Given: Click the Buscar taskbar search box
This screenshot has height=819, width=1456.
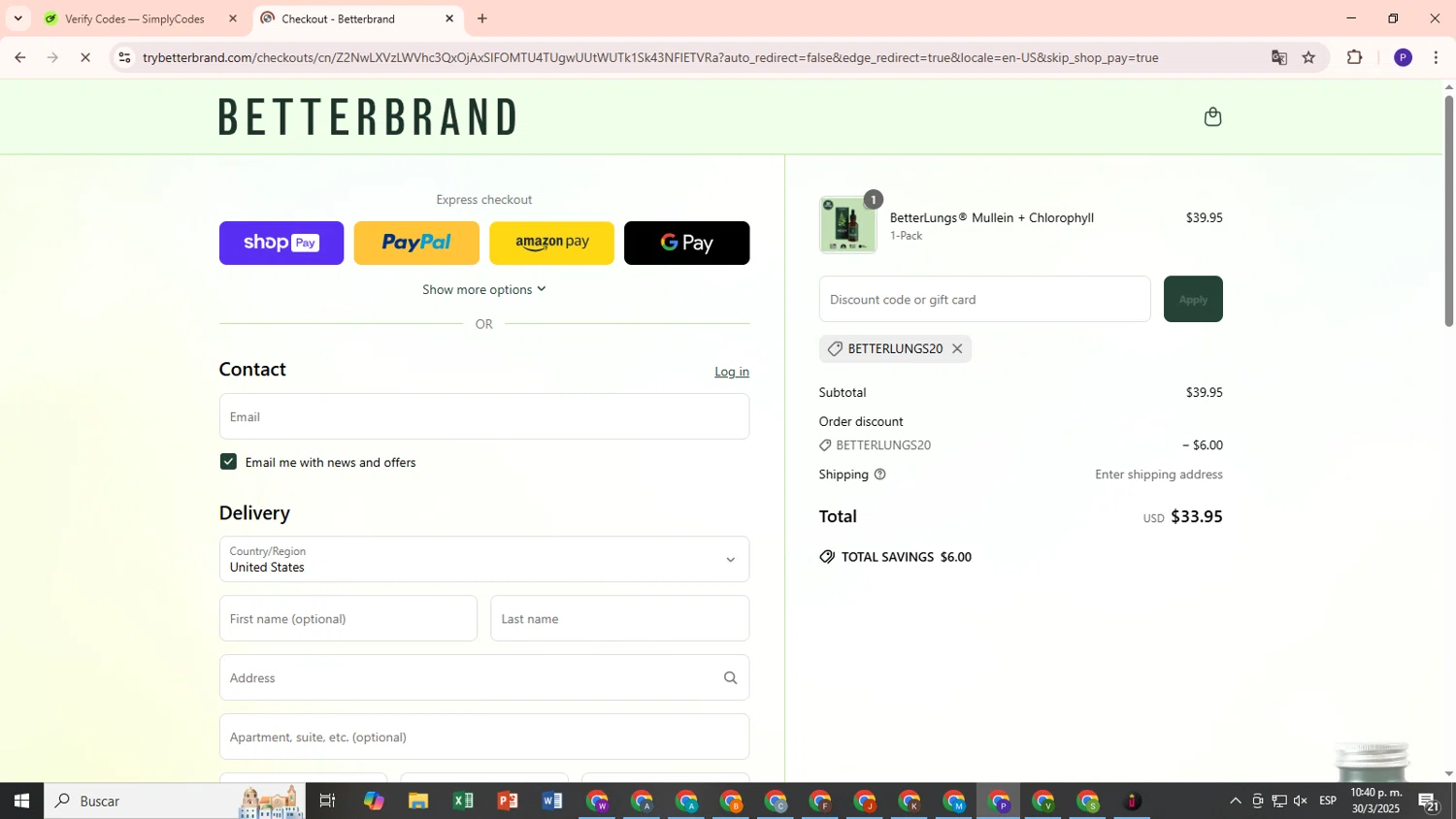Looking at the screenshot, I should tap(175, 801).
